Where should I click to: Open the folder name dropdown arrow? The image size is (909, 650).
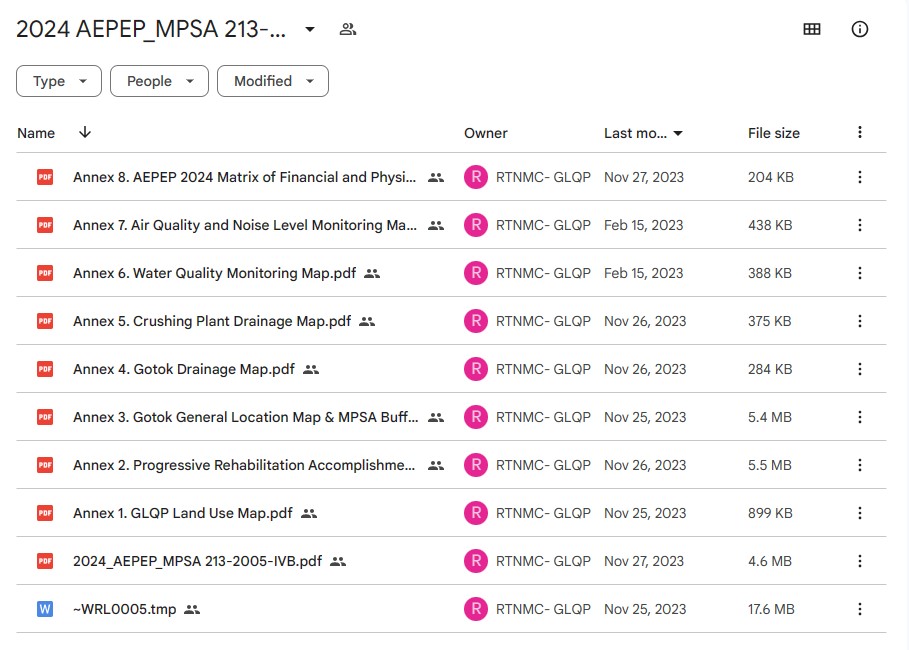(310, 29)
